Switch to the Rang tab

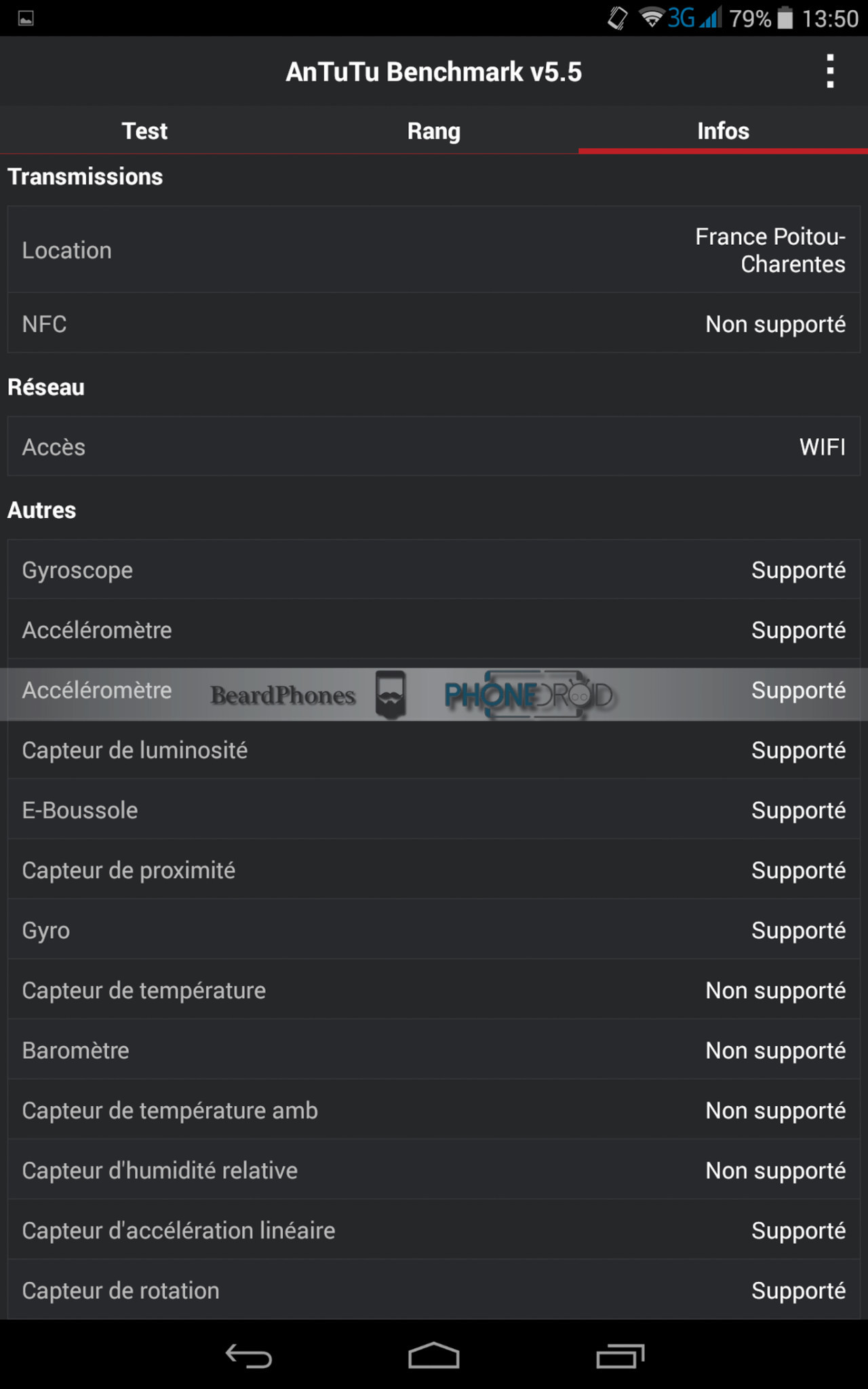(434, 130)
